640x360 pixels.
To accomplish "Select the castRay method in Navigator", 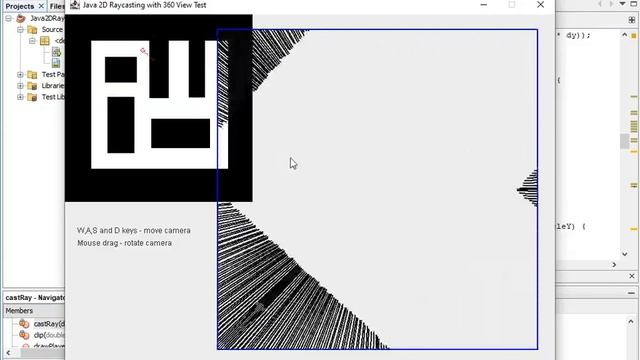I will pyautogui.click(x=49, y=324).
